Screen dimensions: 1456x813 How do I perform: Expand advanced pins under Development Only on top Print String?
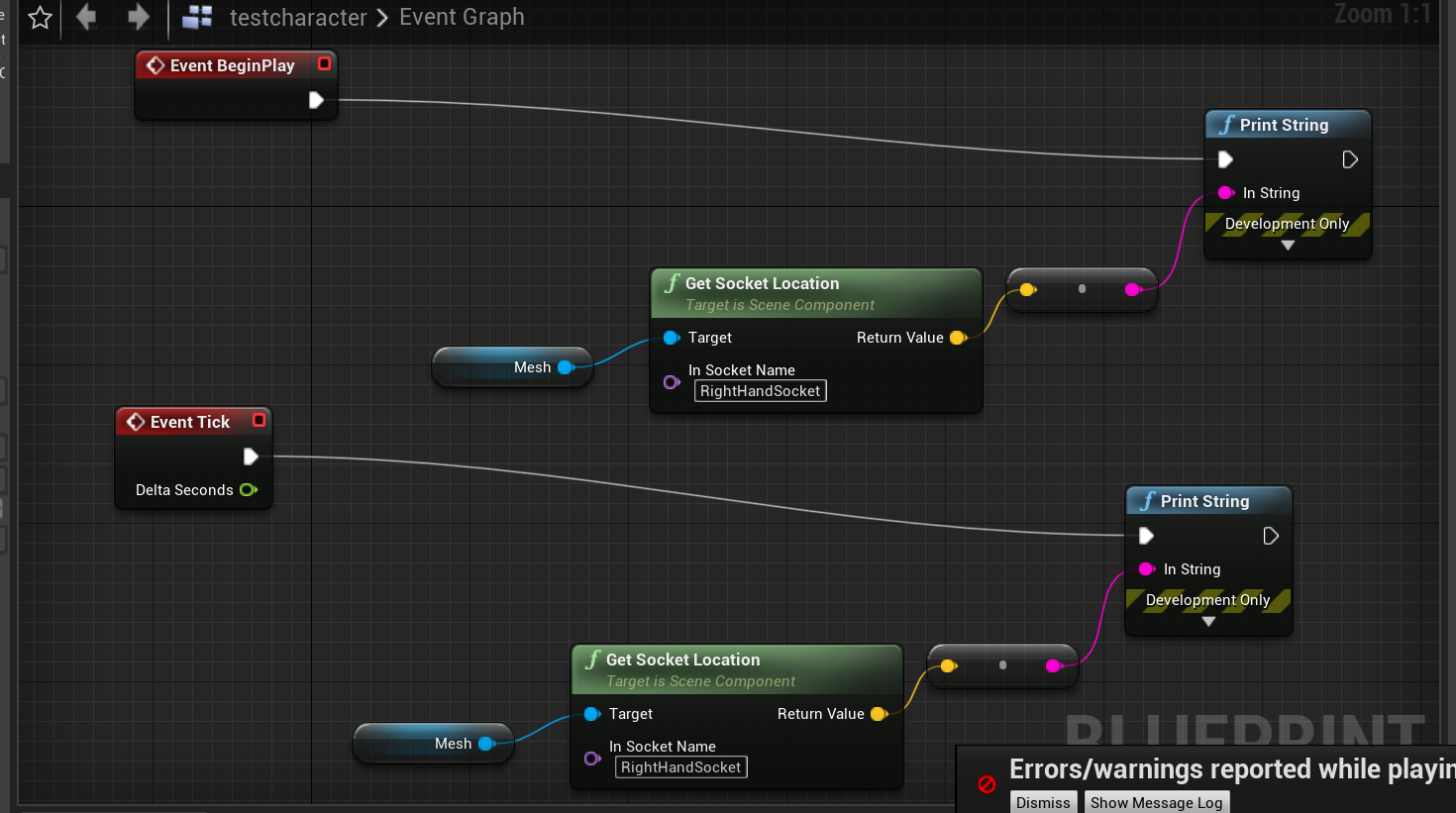1288,244
